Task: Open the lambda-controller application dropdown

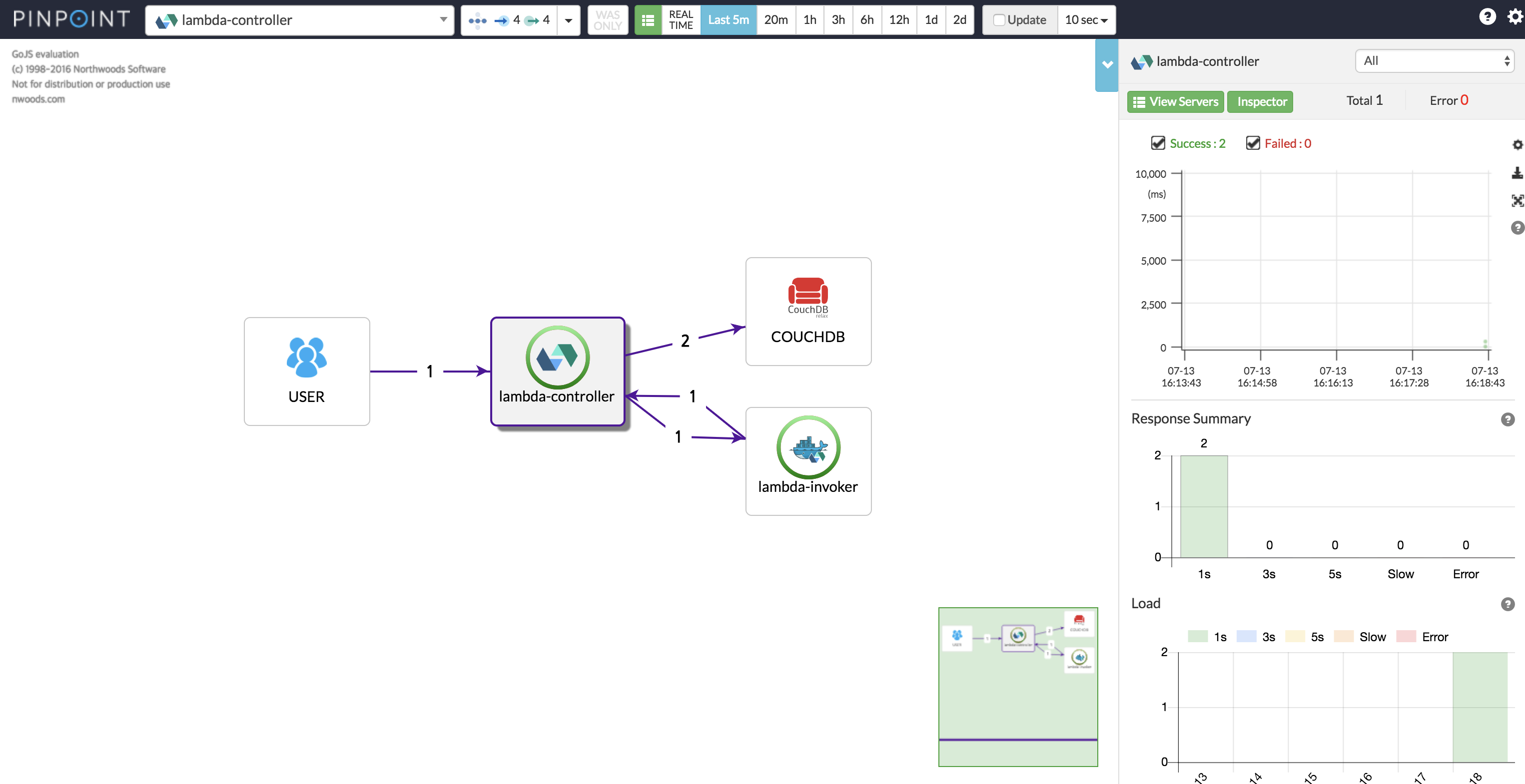Action: coord(299,20)
